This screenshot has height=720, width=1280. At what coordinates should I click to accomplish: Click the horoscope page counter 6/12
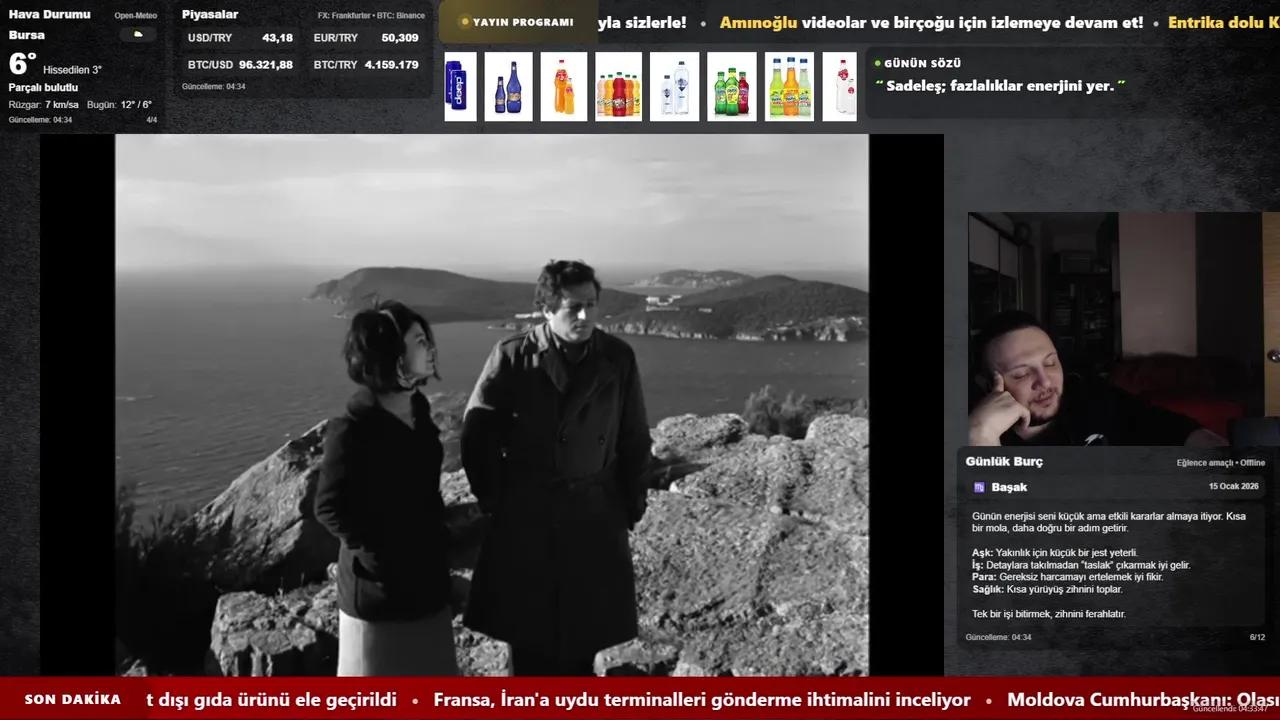1257,637
